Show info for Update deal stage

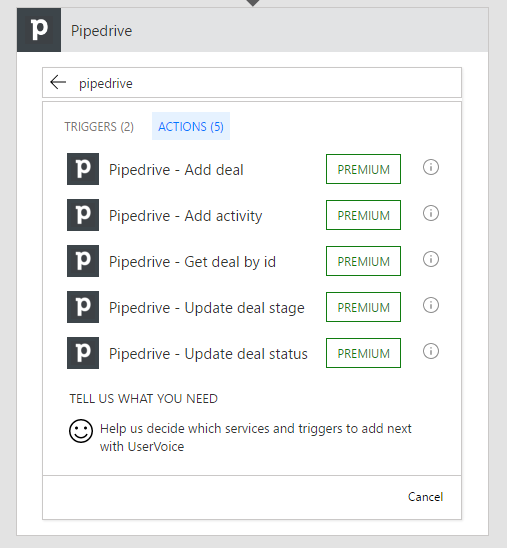(x=431, y=305)
